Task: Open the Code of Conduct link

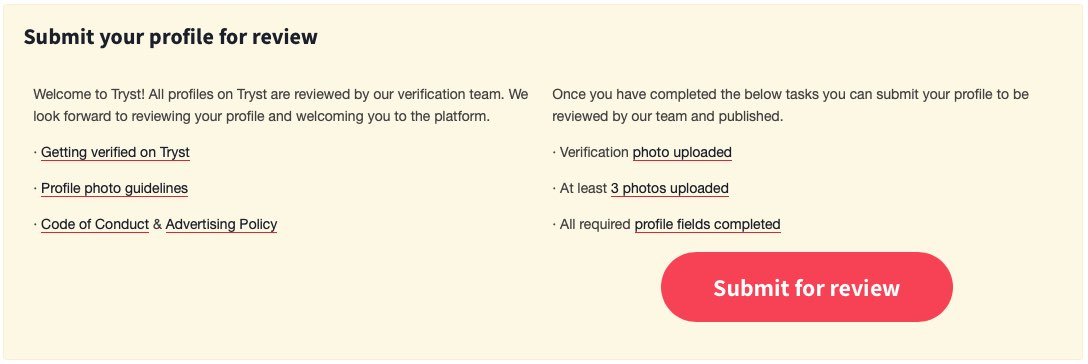Action: 95,225
